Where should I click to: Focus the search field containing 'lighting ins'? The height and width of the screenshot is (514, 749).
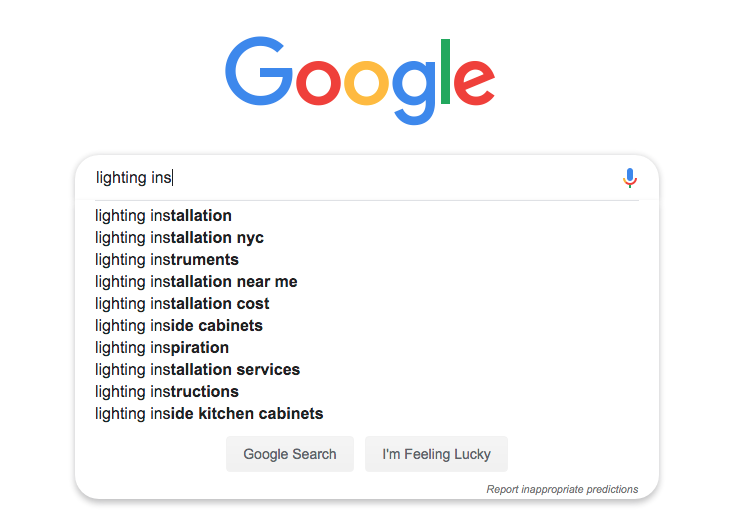[356, 178]
